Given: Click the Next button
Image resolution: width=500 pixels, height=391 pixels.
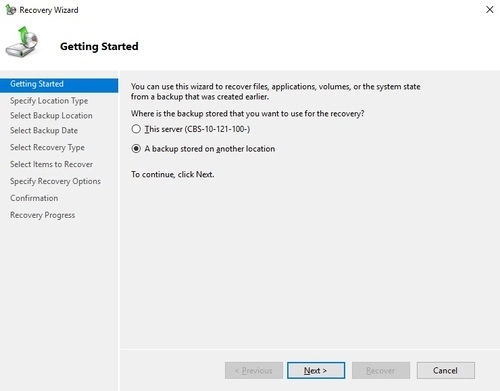Looking at the screenshot, I should 316,370.
